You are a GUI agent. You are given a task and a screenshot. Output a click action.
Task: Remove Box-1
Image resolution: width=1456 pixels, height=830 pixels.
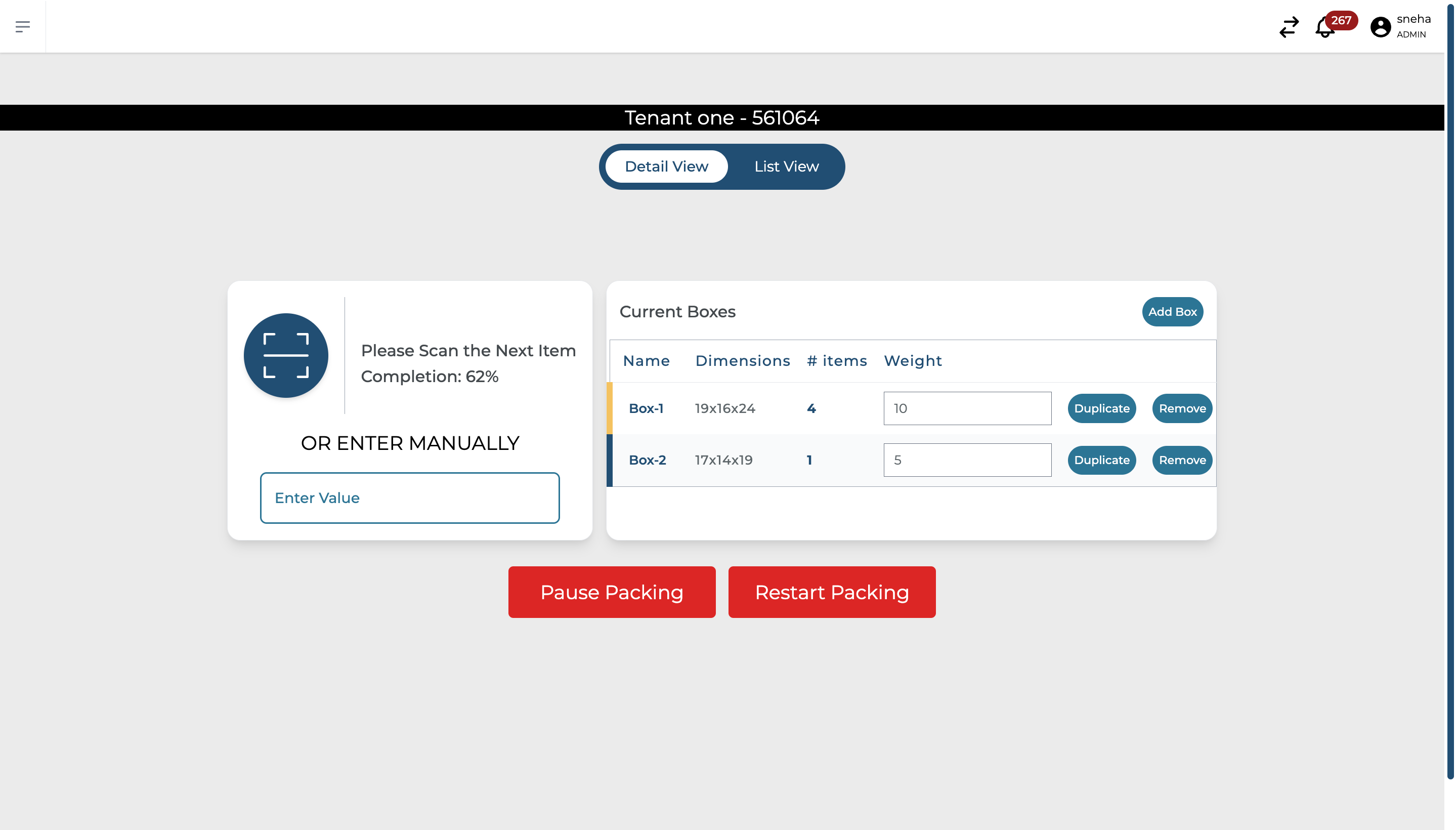pyautogui.click(x=1181, y=408)
